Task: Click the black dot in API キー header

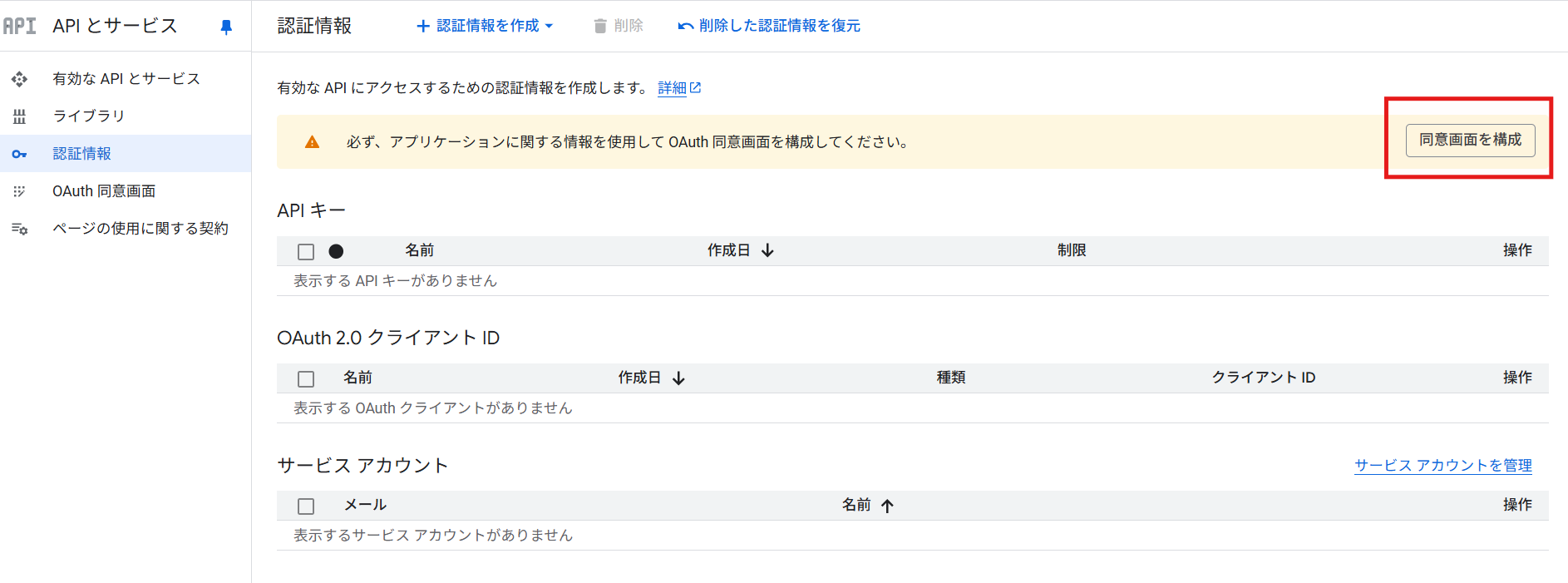Action: click(336, 251)
